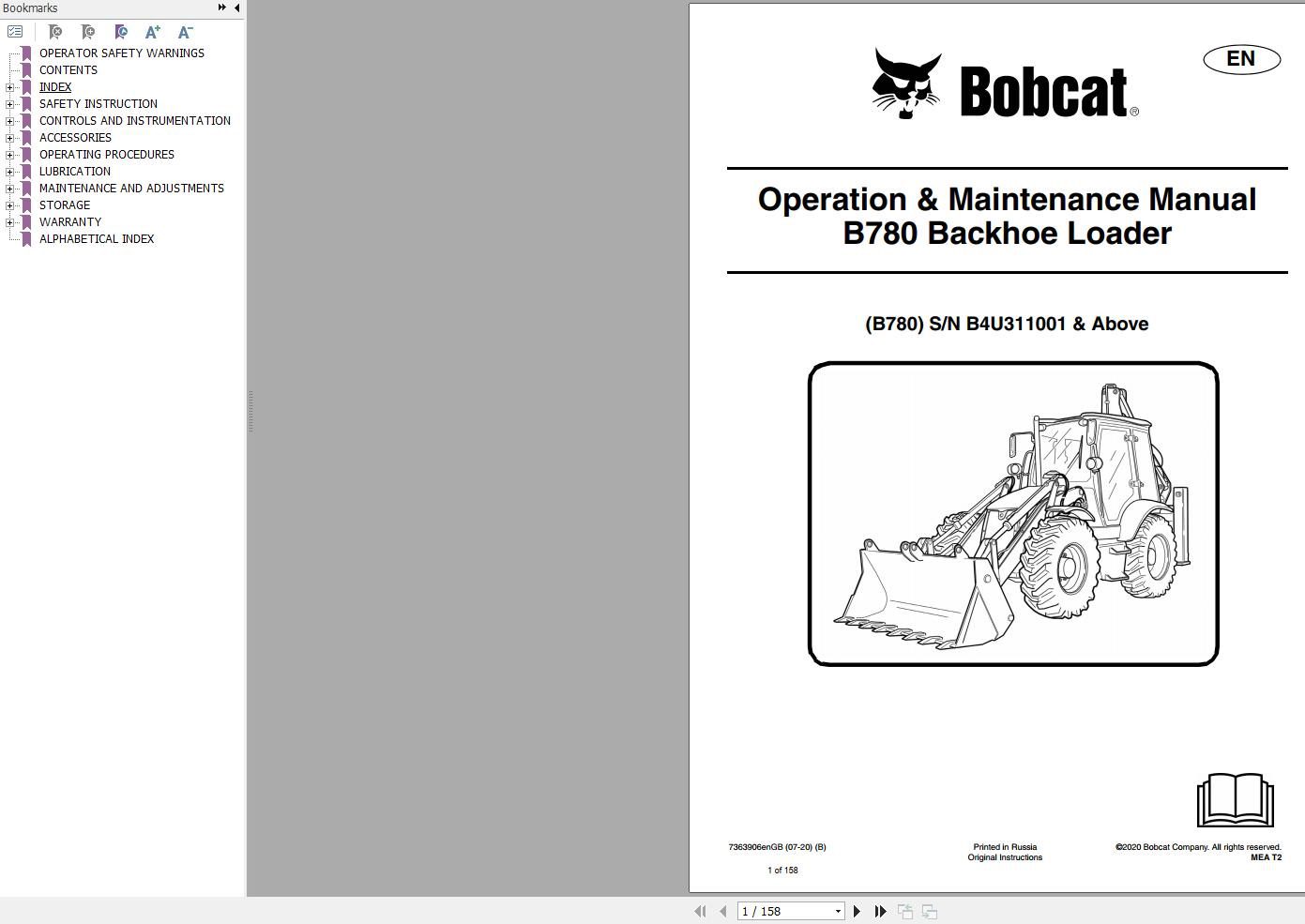
Task: Click the Bobcat logo on the cover
Action: tap(1005, 84)
